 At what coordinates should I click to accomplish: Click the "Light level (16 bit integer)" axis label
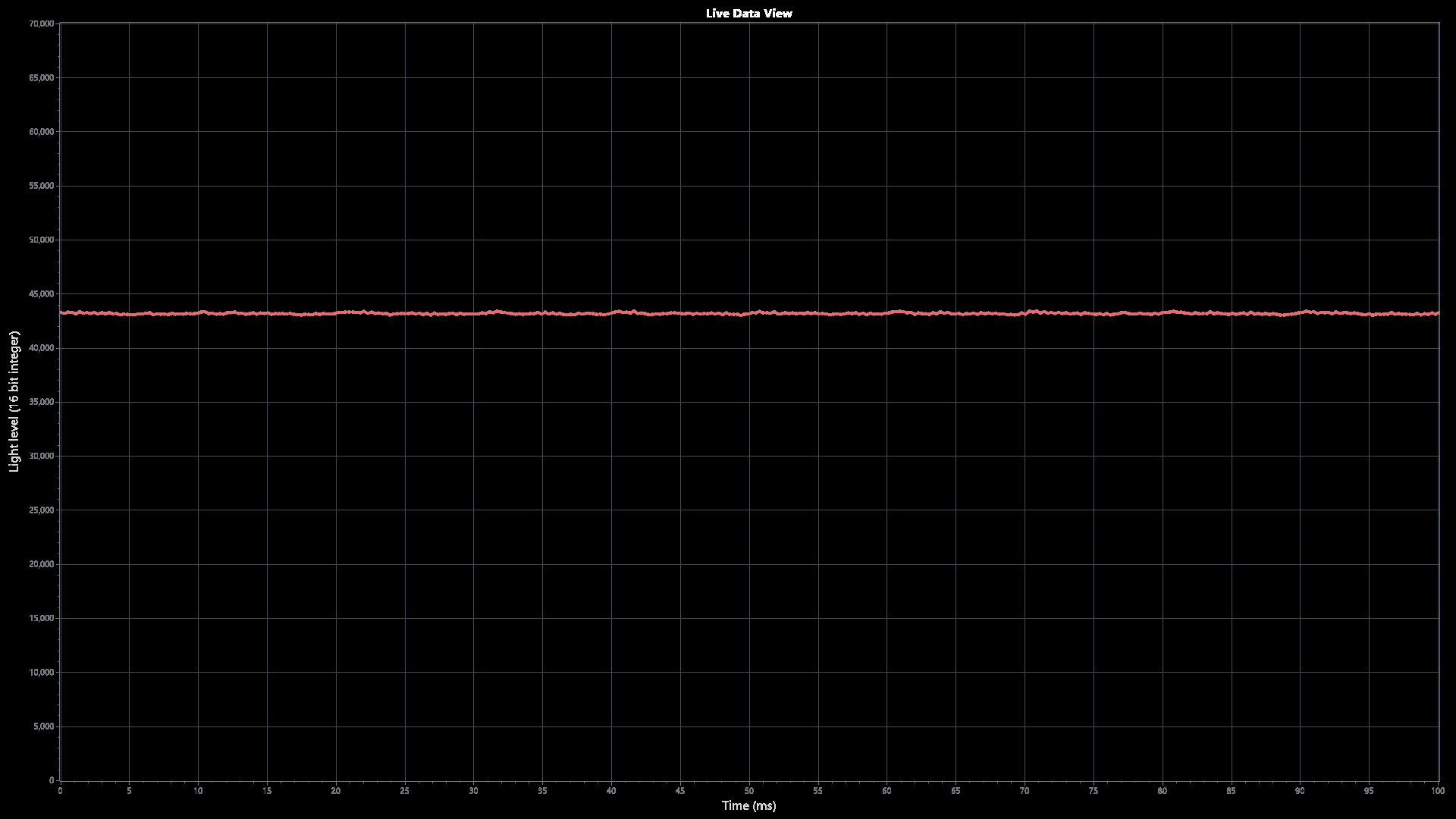coord(14,401)
